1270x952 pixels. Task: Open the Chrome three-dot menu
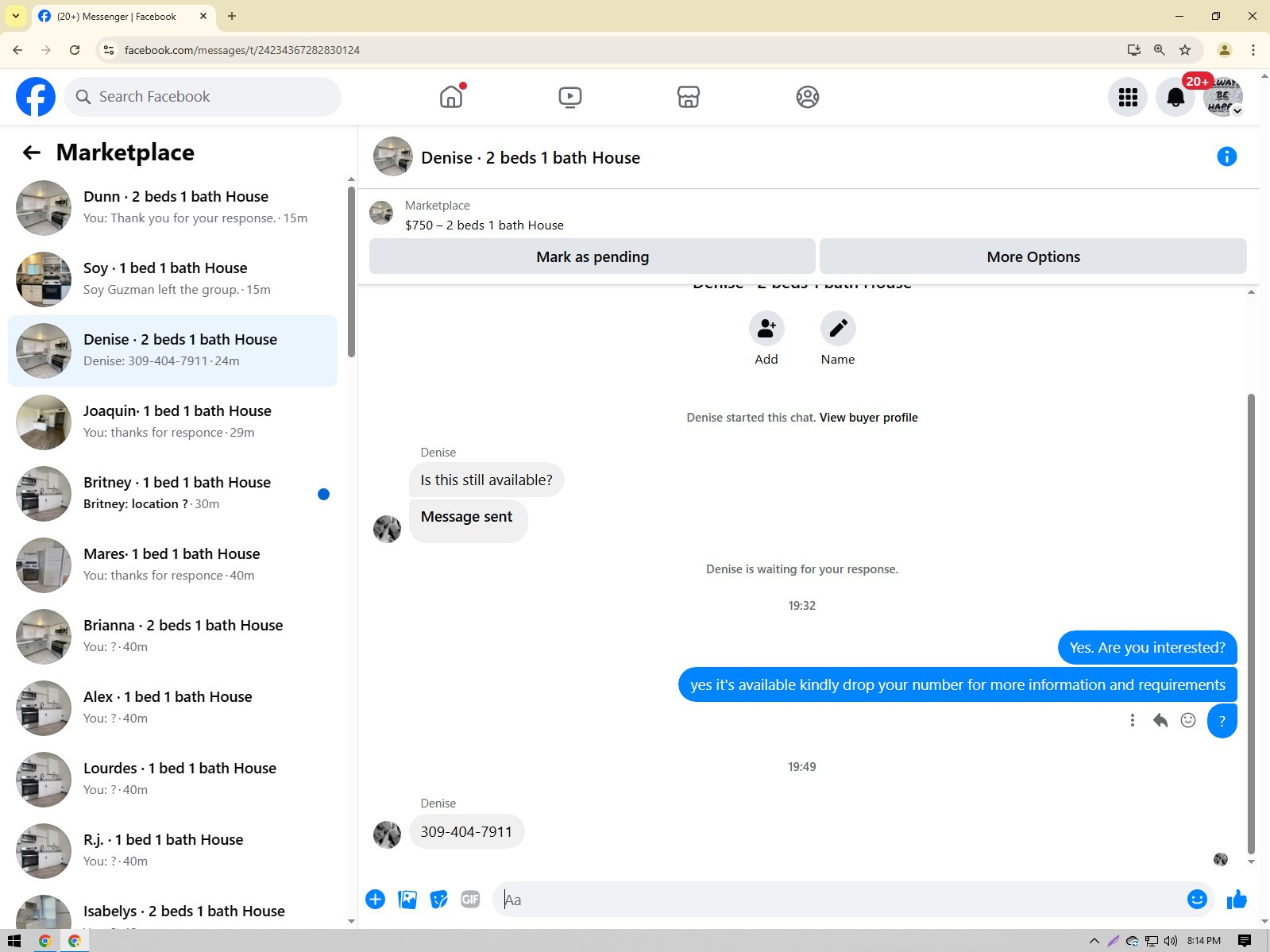(1253, 50)
